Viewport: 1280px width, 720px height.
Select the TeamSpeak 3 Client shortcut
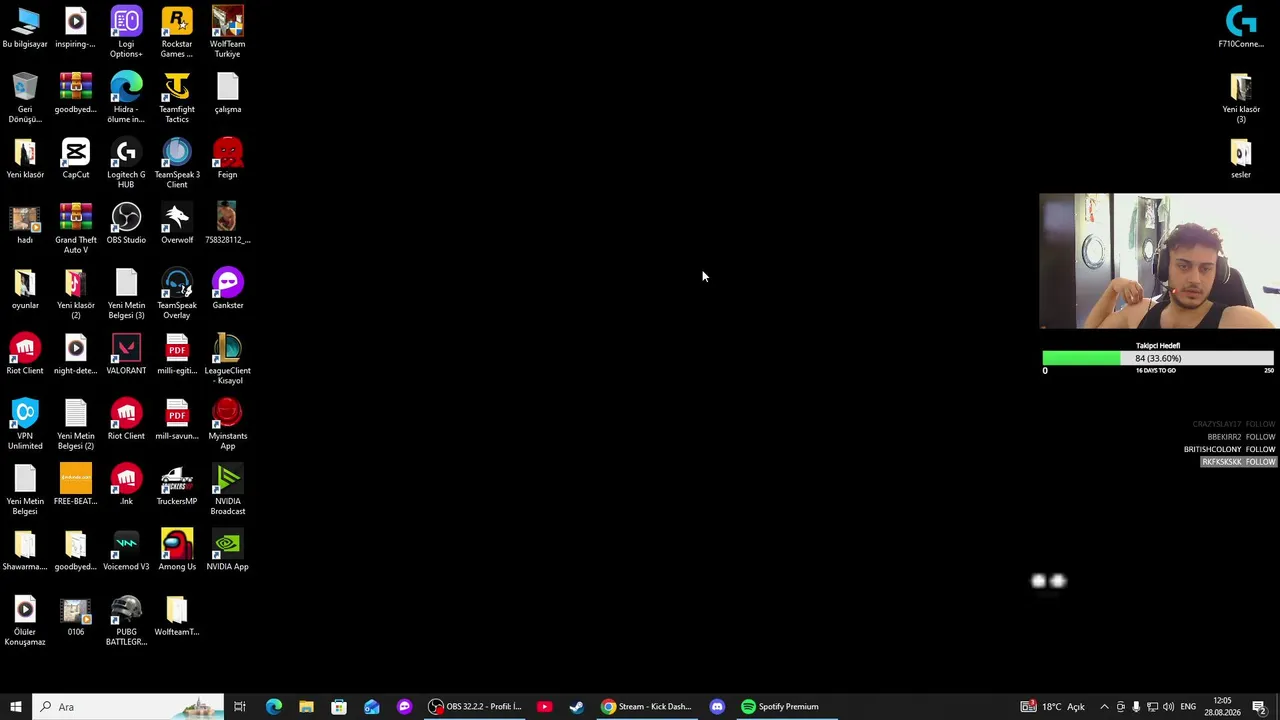pos(177,163)
